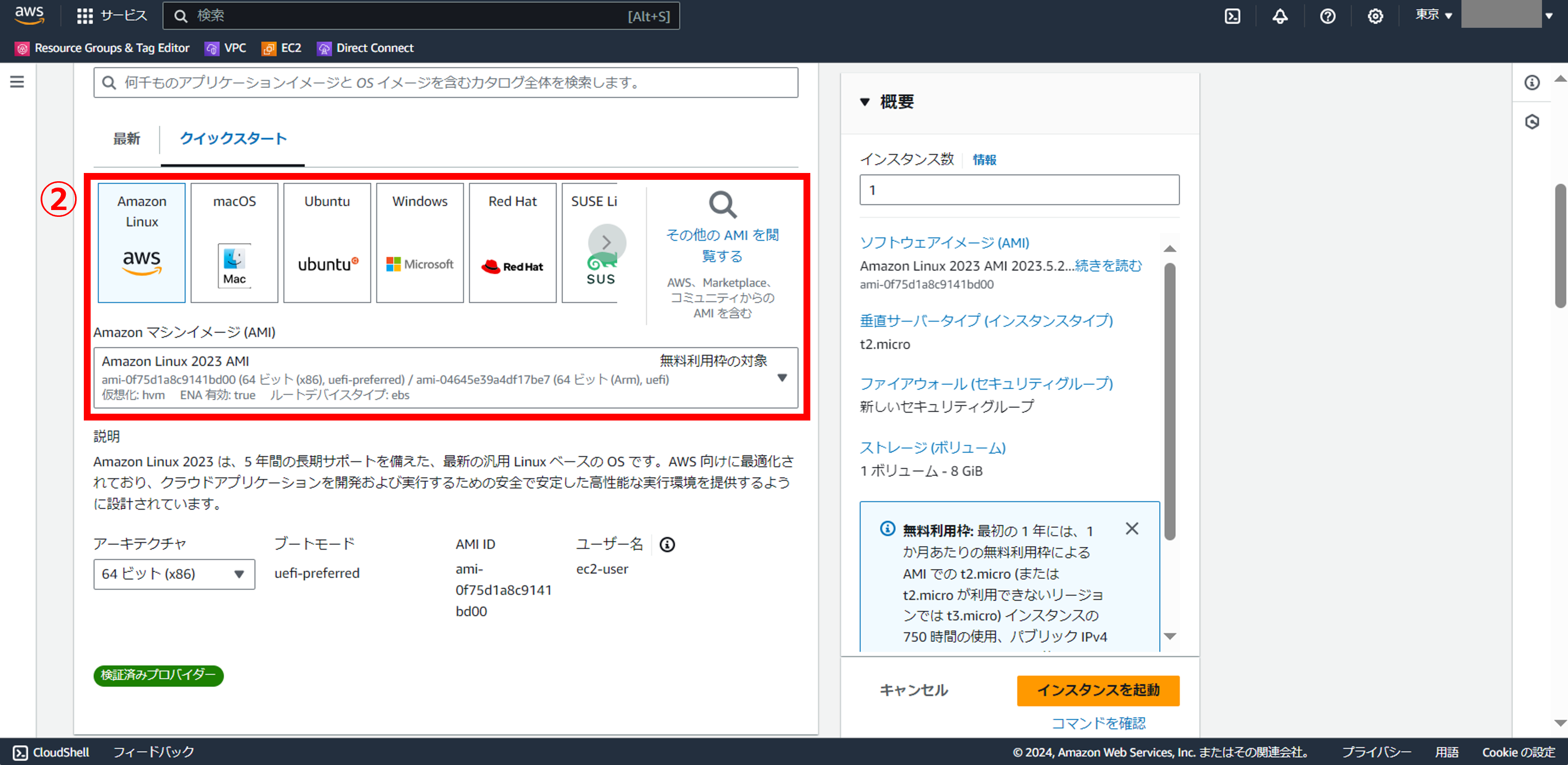Open the notifications bell
This screenshot has height=765, width=1568.
[1280, 17]
